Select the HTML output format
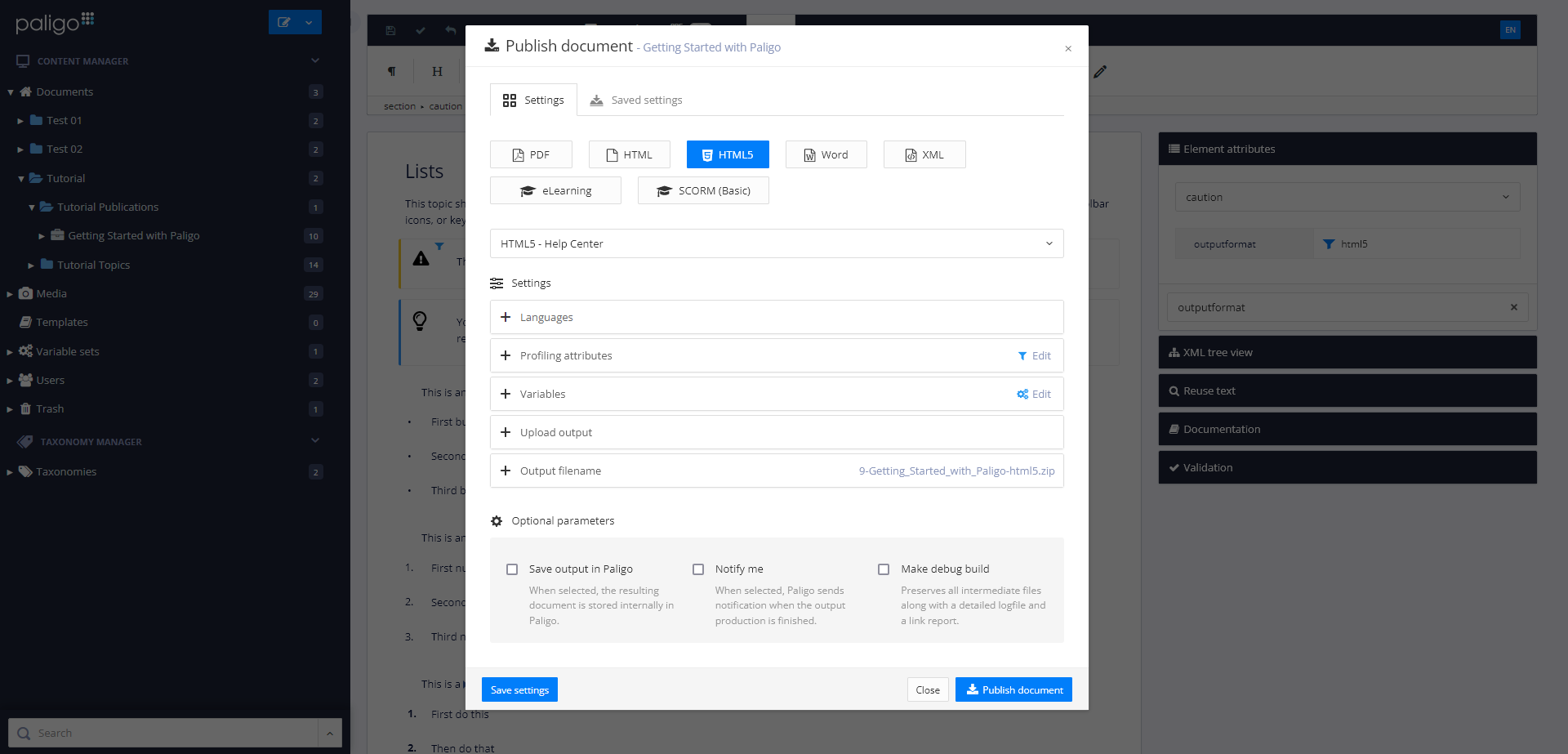Viewport: 1568px width, 754px height. tap(629, 154)
